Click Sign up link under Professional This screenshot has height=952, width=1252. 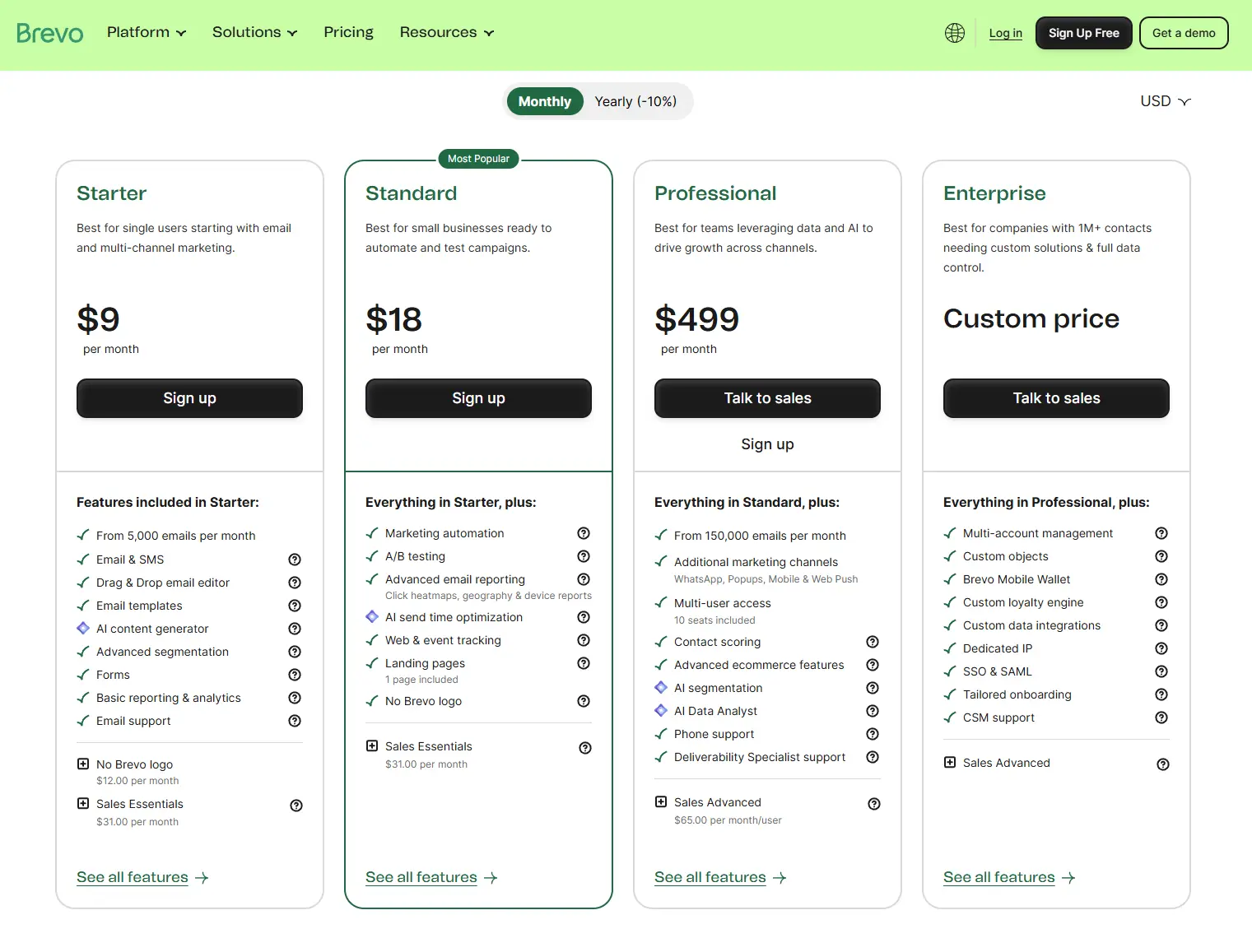pos(767,444)
